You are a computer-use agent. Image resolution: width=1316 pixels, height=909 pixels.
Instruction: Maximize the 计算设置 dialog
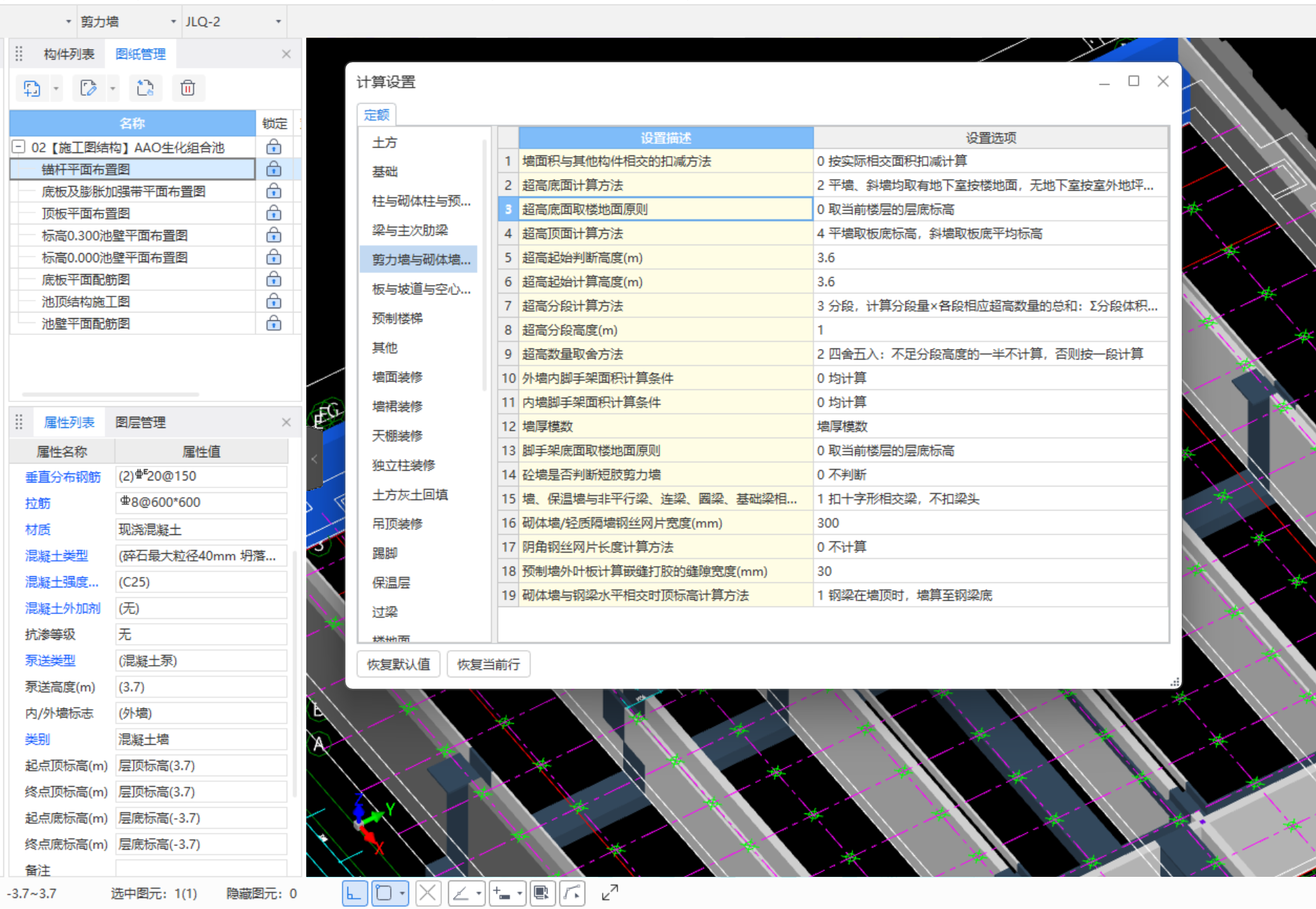1133,81
